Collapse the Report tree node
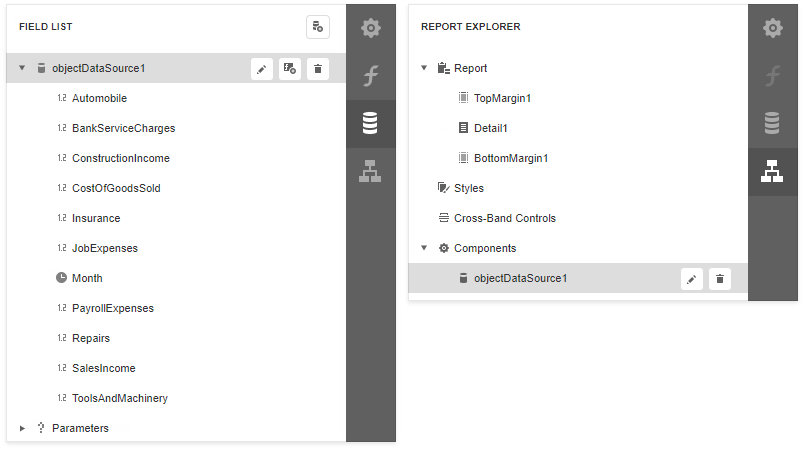 pos(424,68)
